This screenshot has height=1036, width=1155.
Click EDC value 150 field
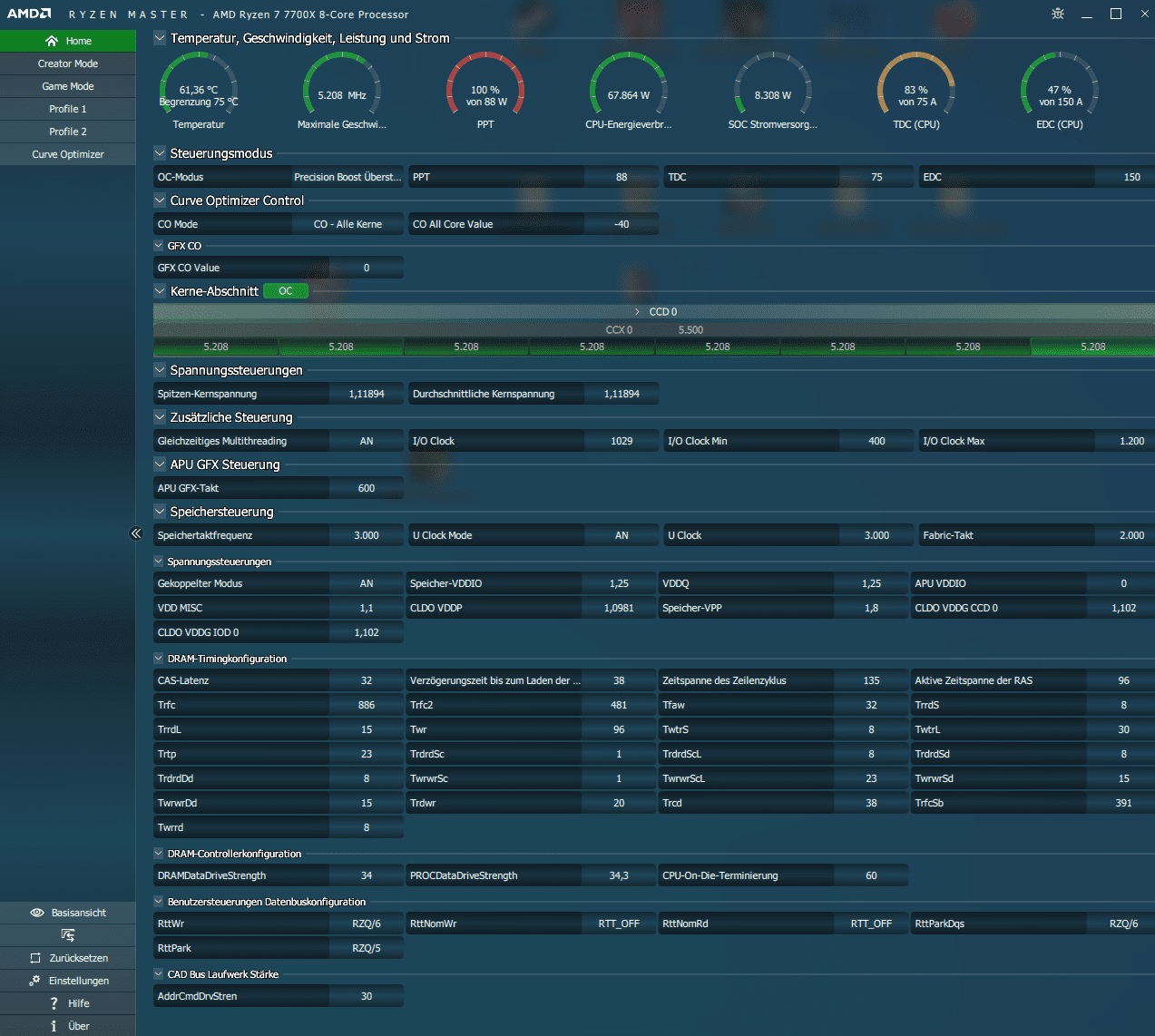[x=1125, y=177]
